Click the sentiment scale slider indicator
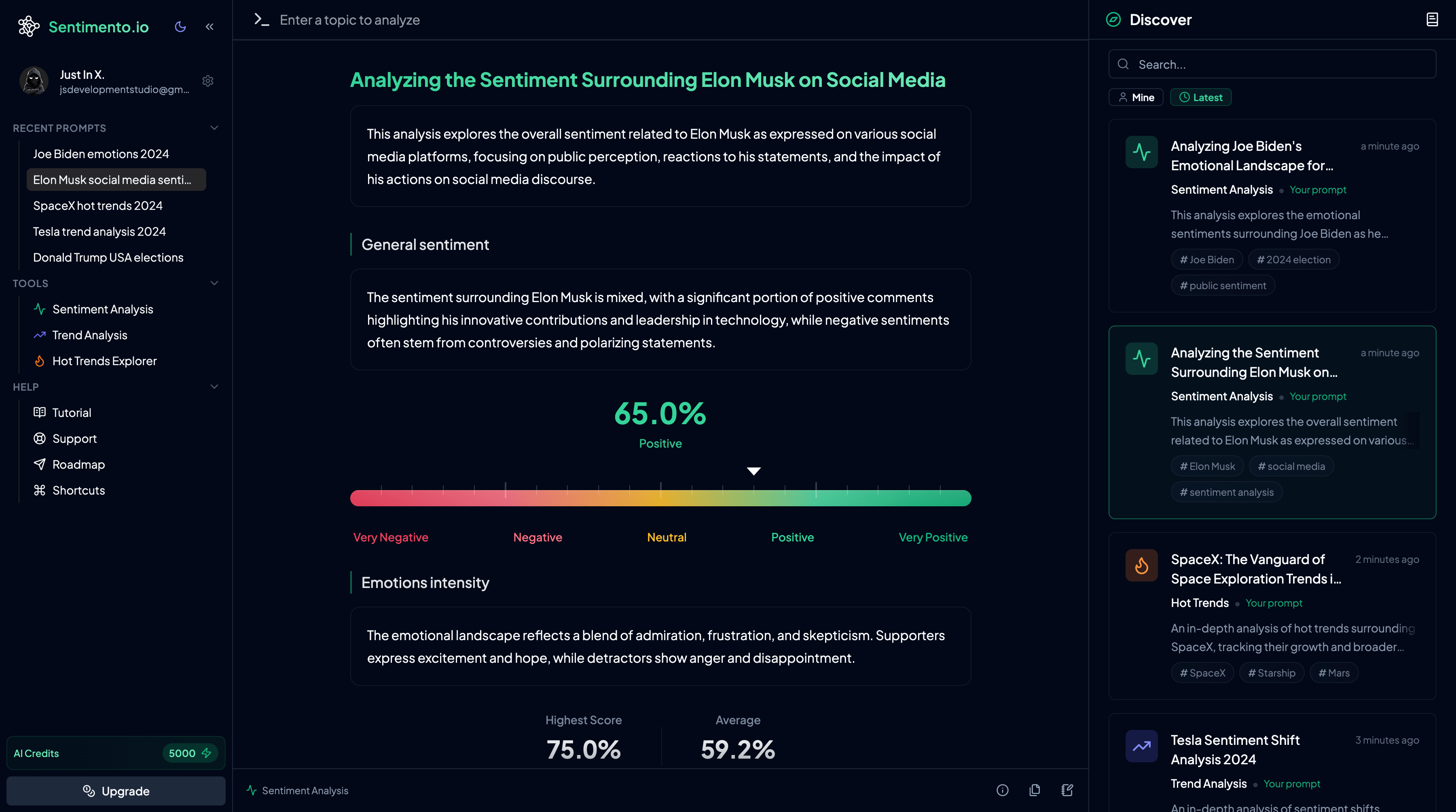This screenshot has height=812, width=1456. 753,471
